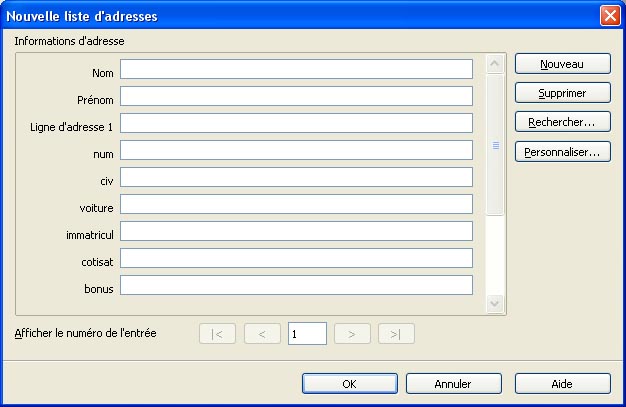The image size is (626, 407).
Task: Jump to last entry navigation button
Action: pyautogui.click(x=396, y=334)
